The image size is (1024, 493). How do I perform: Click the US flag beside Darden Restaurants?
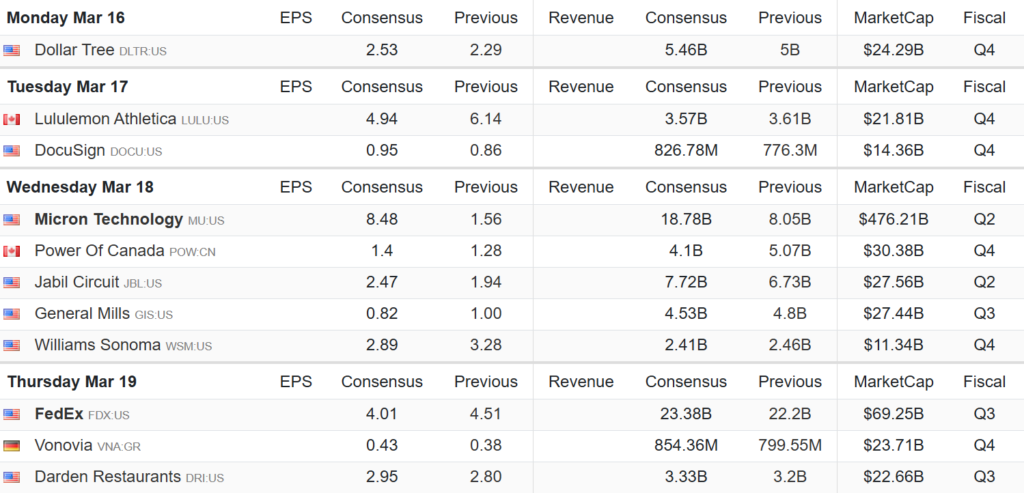click(12, 478)
